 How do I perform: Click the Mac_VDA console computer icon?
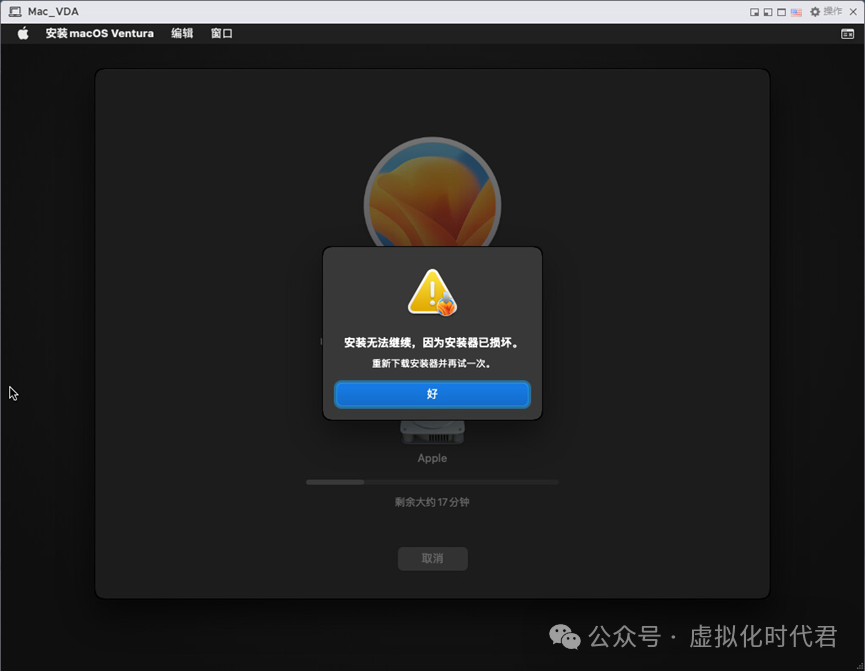[15, 12]
